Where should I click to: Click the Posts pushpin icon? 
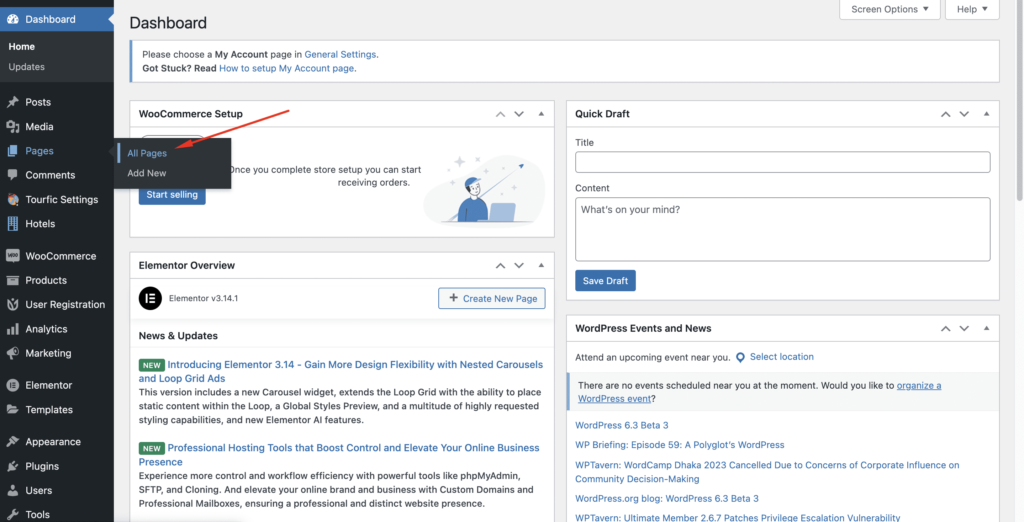point(12,103)
